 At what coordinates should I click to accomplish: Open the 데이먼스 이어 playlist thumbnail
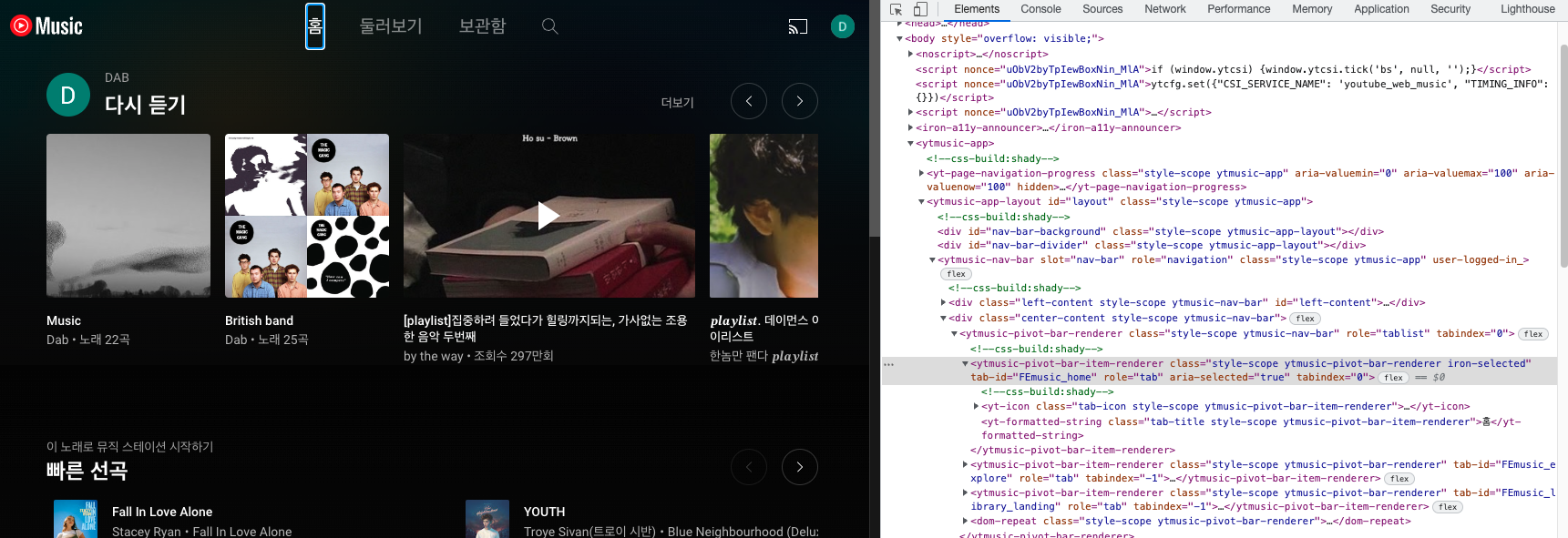(764, 216)
